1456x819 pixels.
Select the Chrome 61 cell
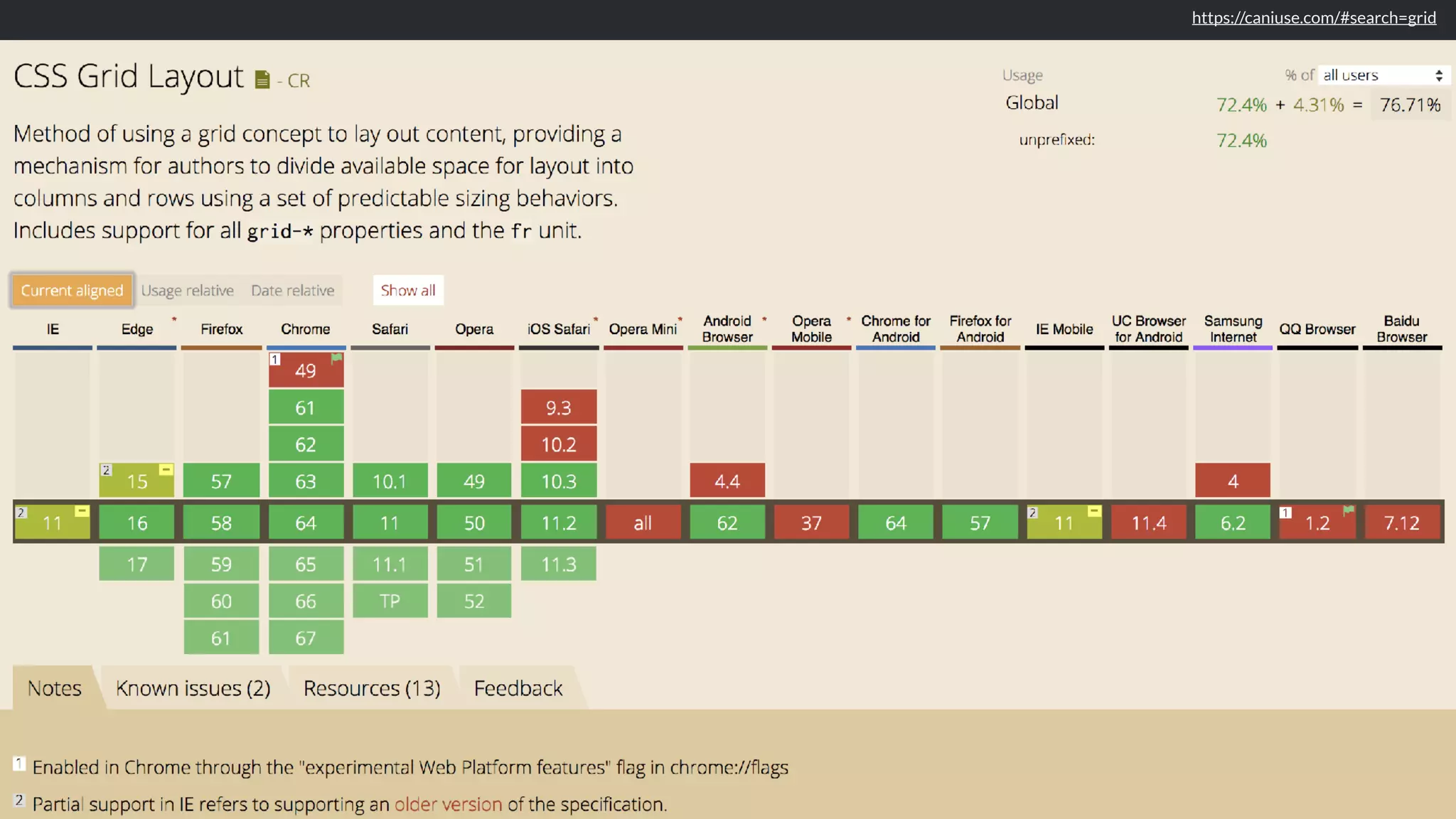[x=306, y=407]
